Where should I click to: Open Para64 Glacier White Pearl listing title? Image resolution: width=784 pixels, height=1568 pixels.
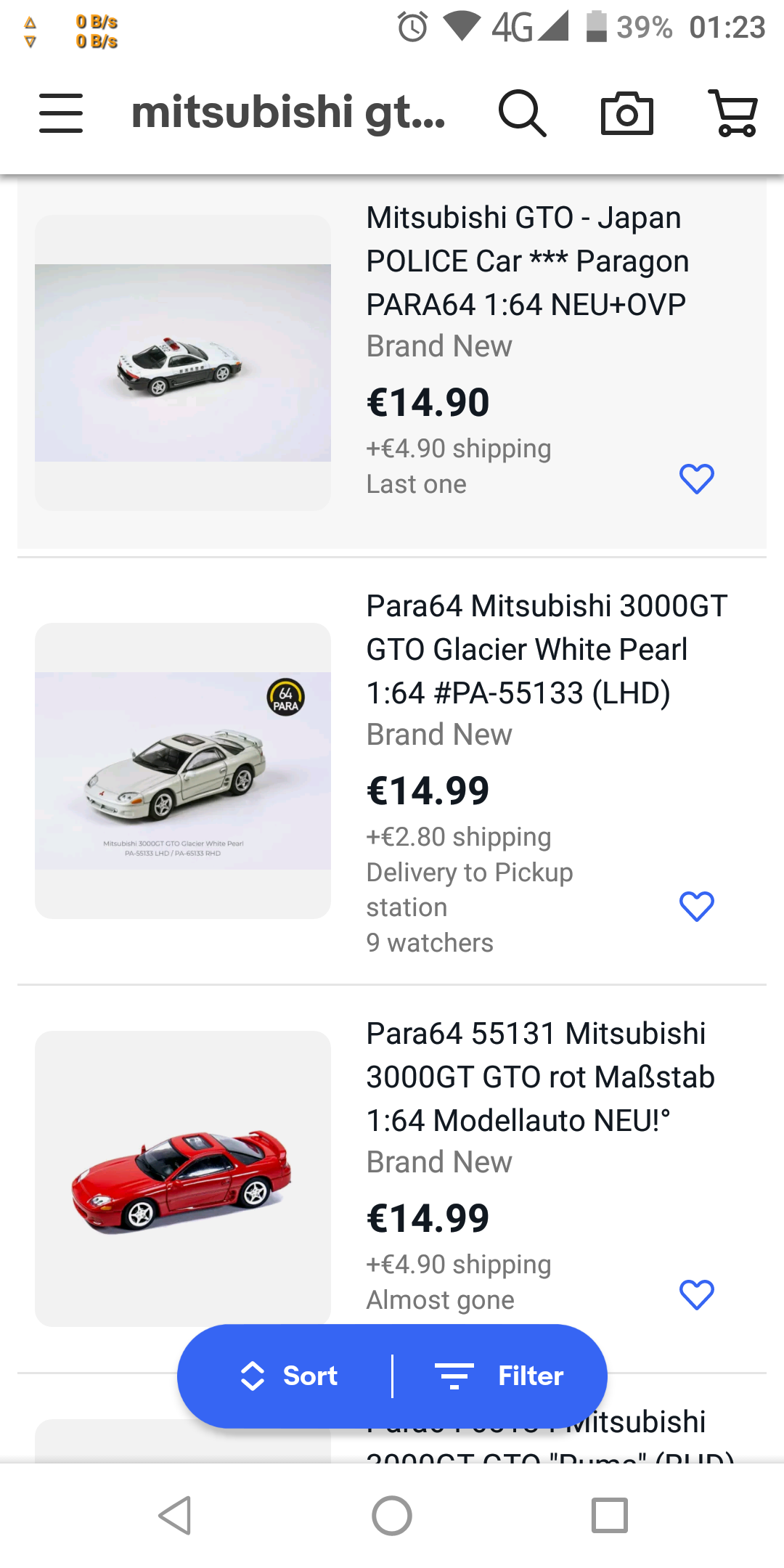click(546, 649)
